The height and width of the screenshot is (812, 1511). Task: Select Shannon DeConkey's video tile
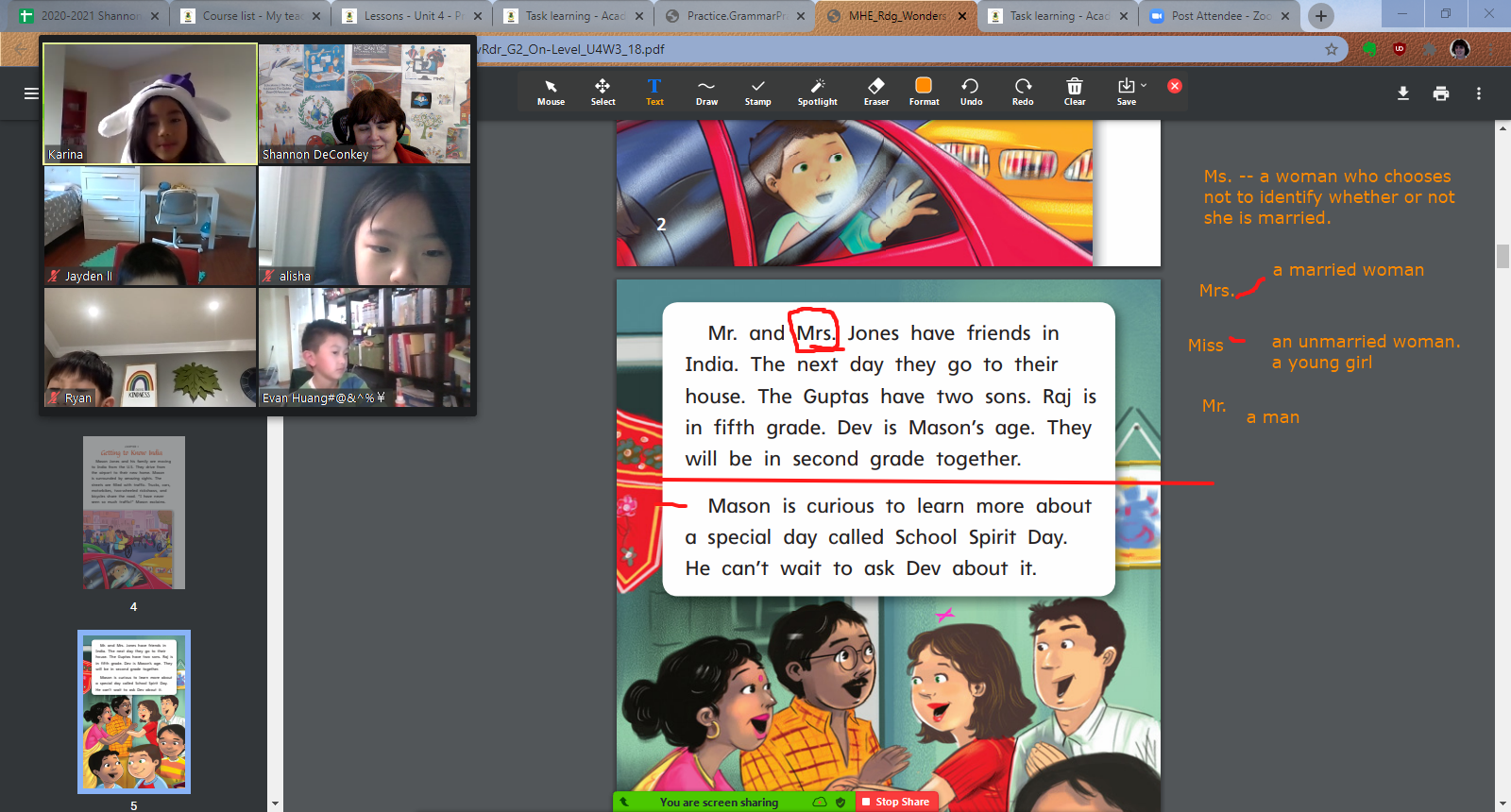pyautogui.click(x=365, y=104)
